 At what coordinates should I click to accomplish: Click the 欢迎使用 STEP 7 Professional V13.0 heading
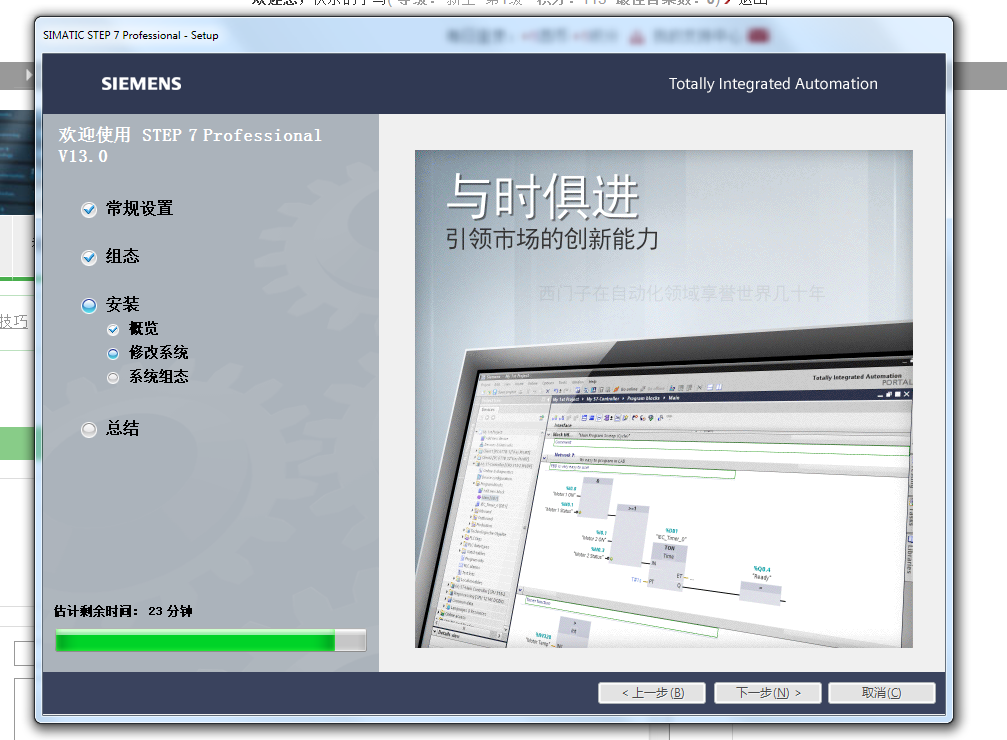189,145
